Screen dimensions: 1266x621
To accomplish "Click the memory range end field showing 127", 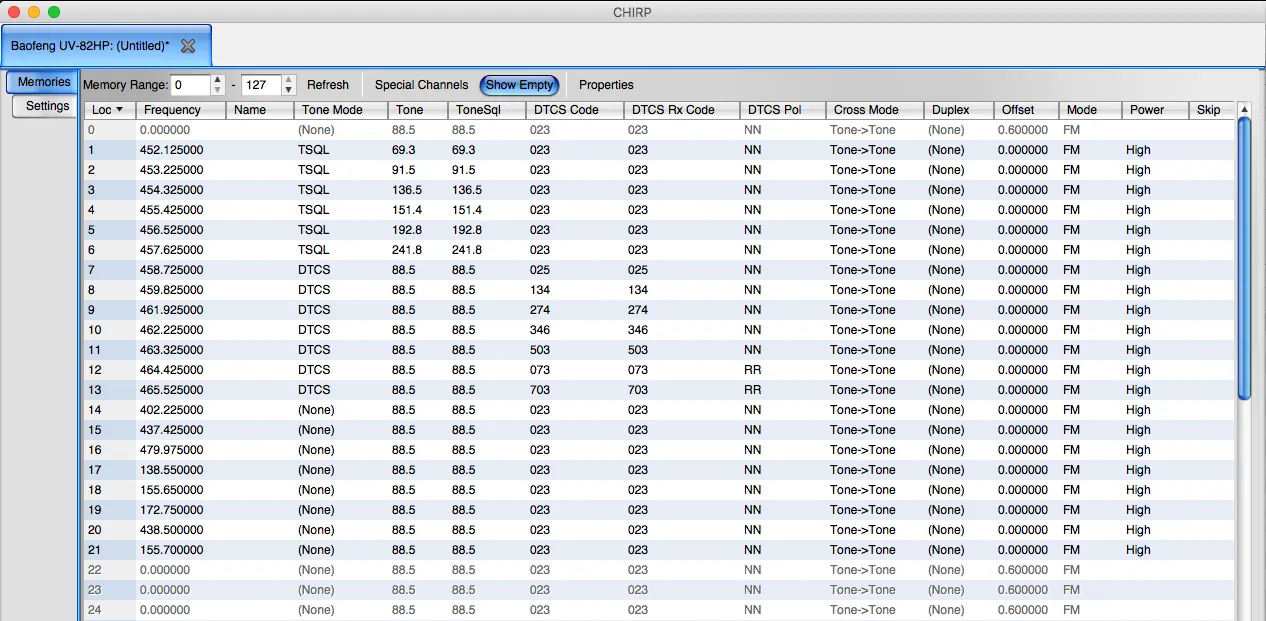I will 260,85.
